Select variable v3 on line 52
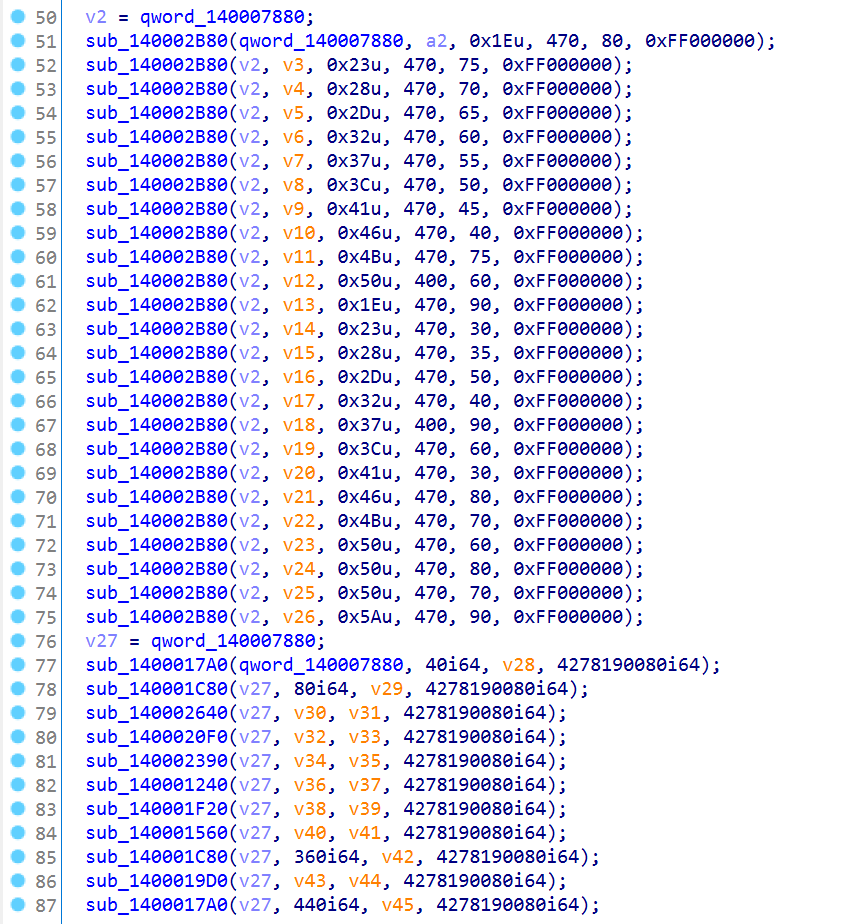 (x=293, y=65)
